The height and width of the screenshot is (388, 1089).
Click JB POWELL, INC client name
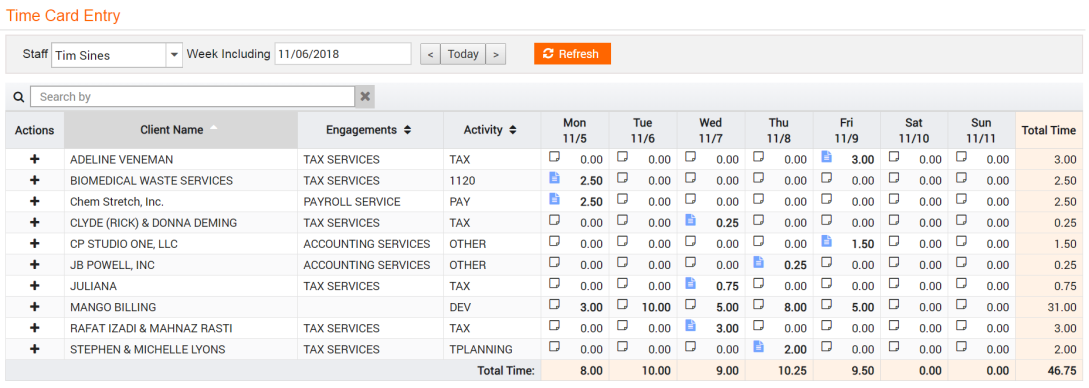(113, 265)
